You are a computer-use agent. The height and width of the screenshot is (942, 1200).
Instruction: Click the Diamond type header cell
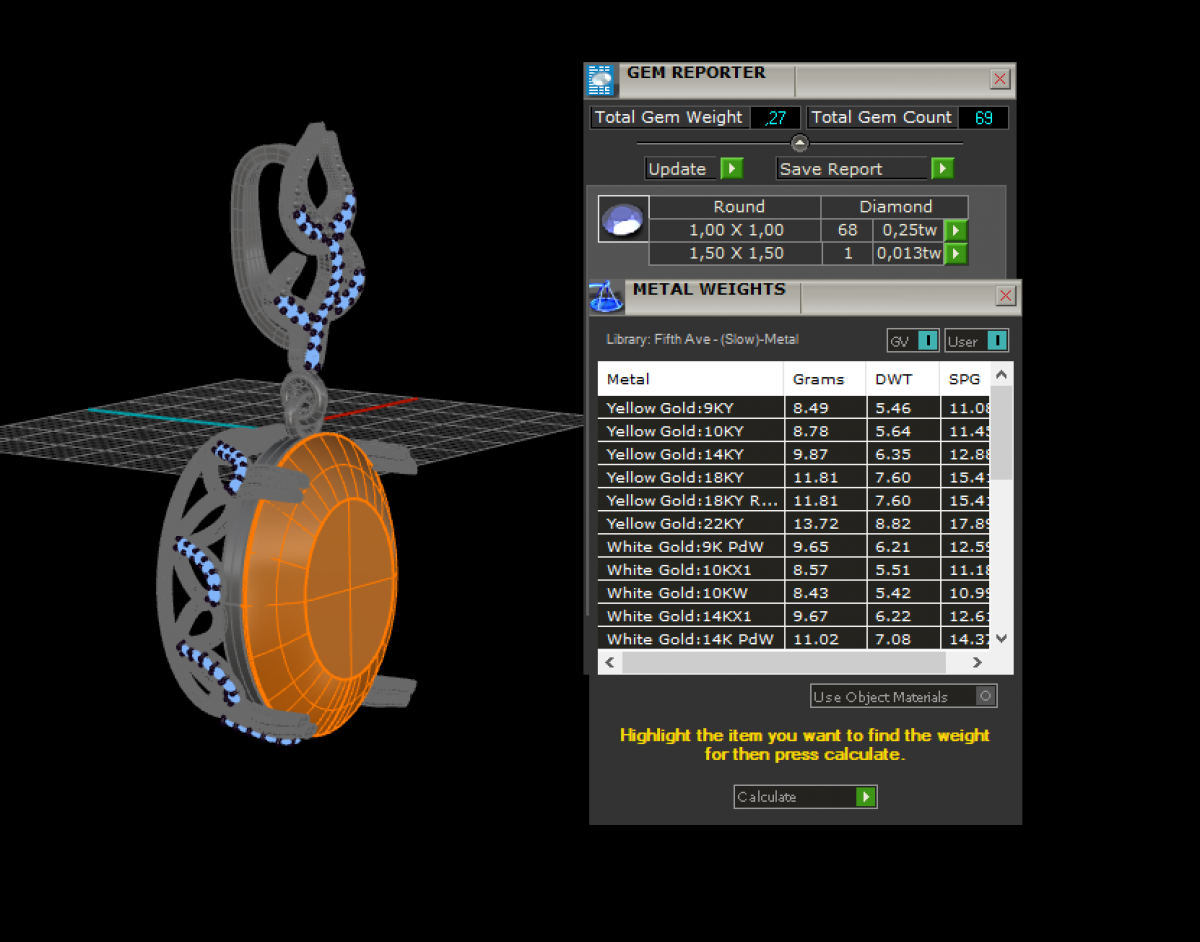895,207
